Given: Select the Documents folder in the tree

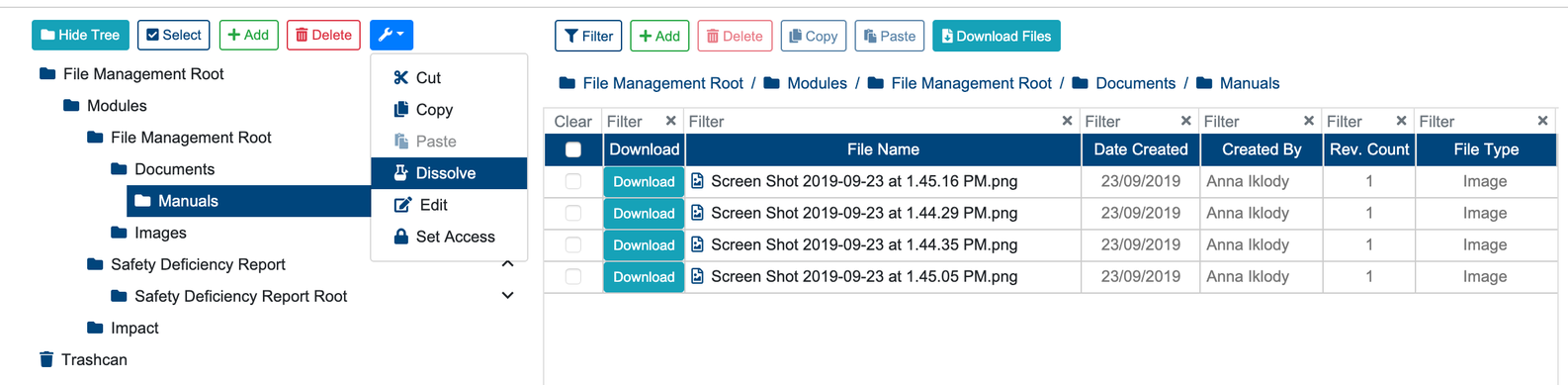Looking at the screenshot, I should tap(174, 169).
